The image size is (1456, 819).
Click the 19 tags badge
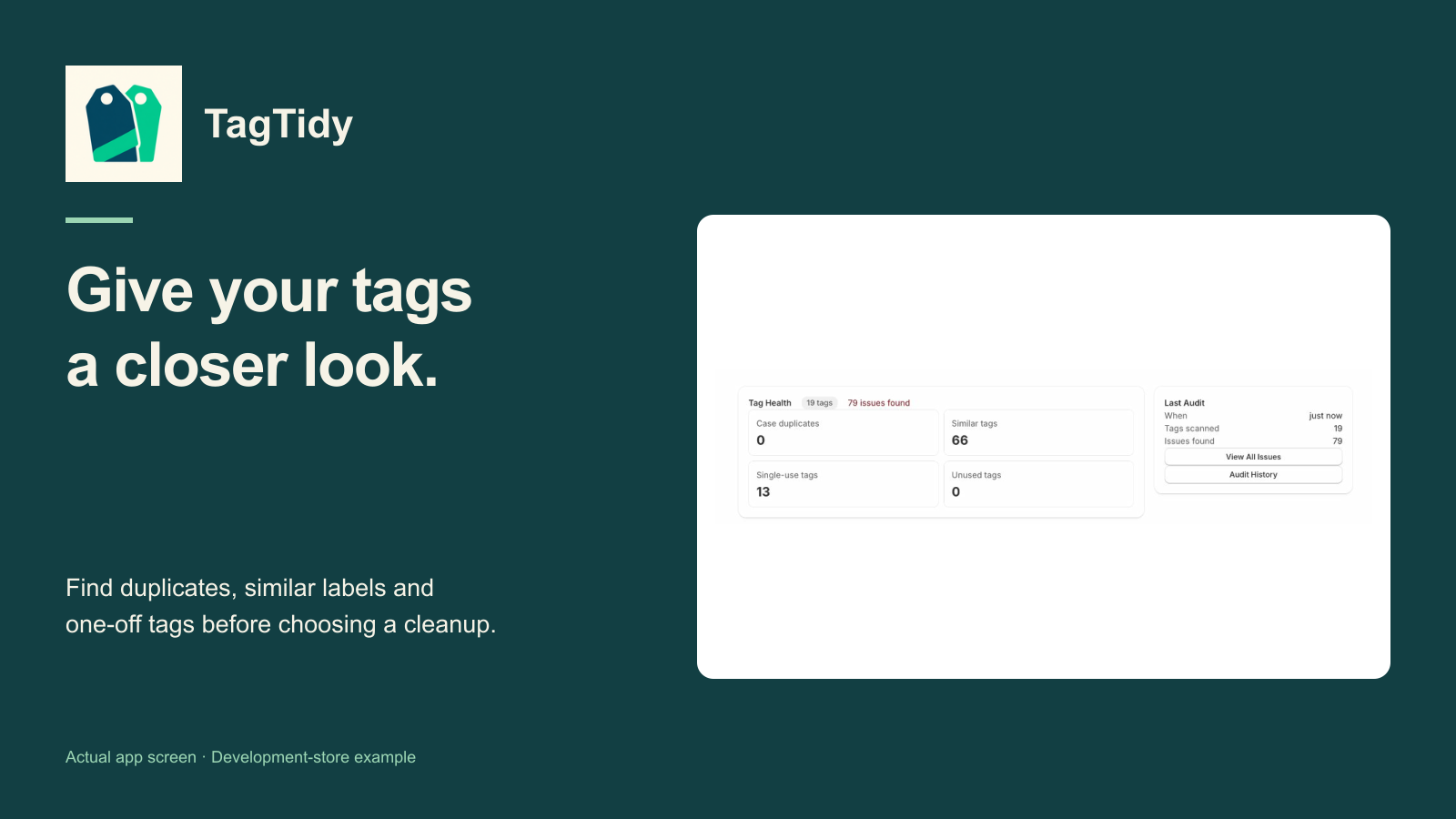pyautogui.click(x=819, y=403)
